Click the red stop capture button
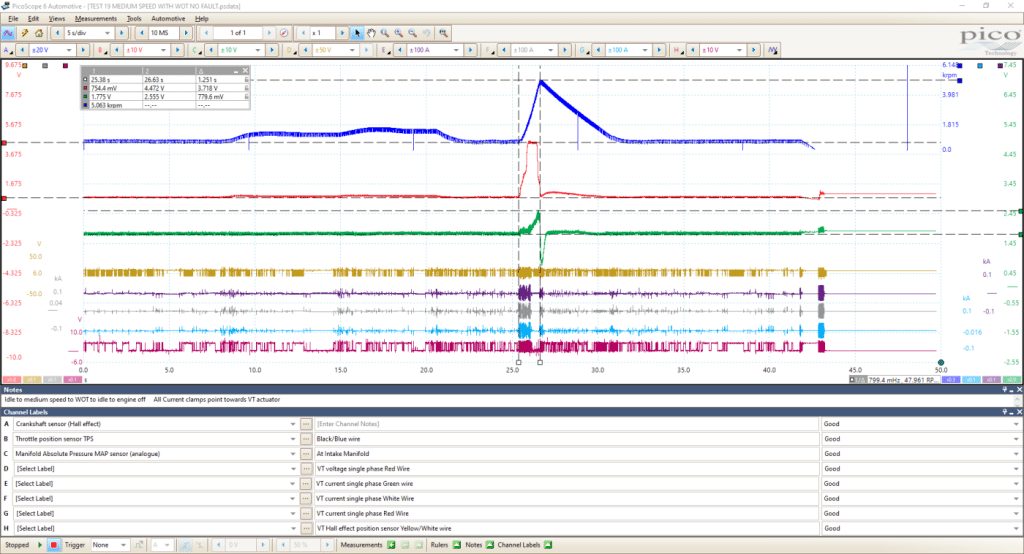Viewport: 1024px width, 554px height. point(54,545)
